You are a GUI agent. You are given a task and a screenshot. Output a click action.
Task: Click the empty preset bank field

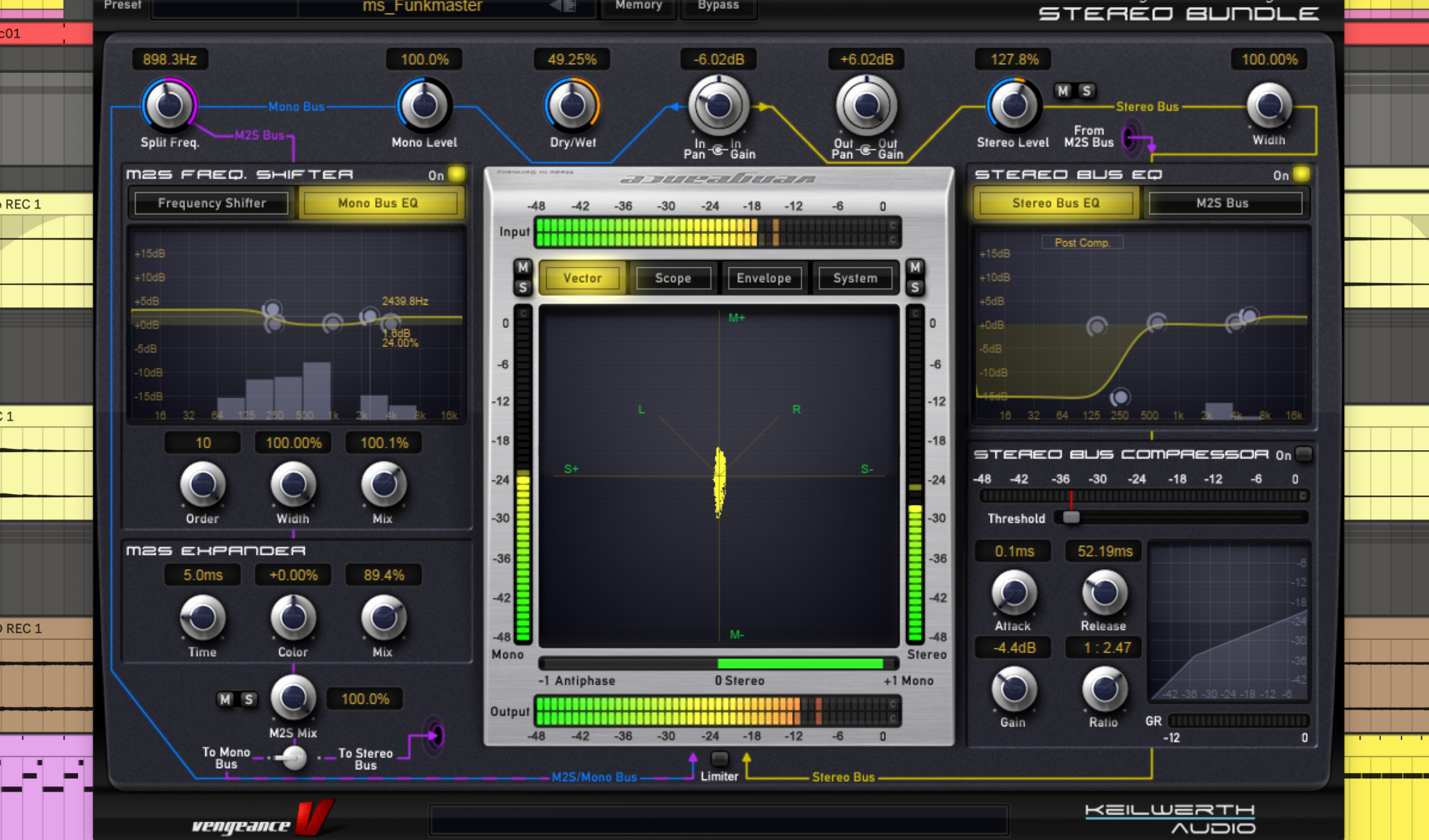(224, 8)
